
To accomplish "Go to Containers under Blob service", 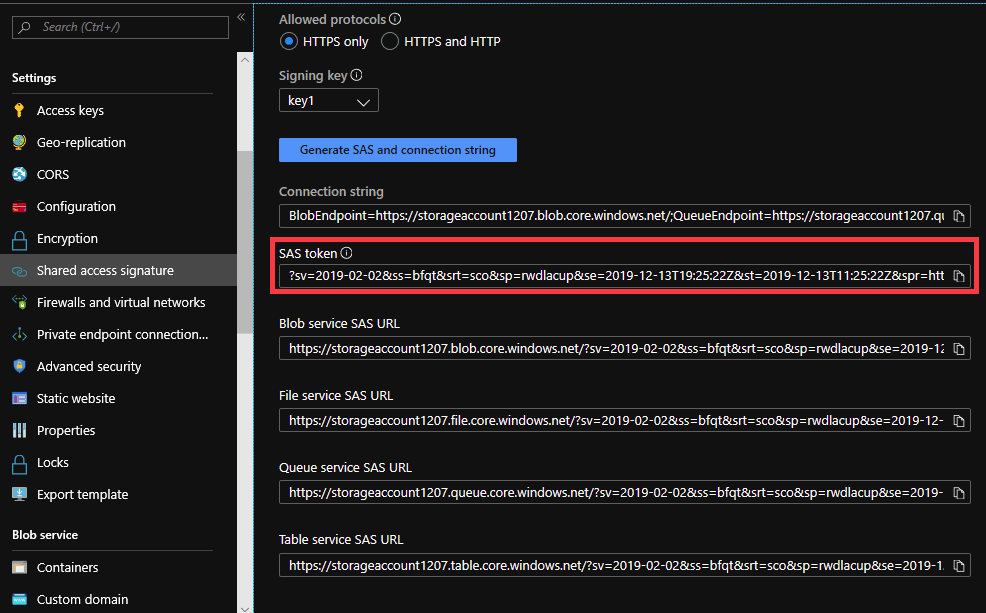I will click(67, 567).
